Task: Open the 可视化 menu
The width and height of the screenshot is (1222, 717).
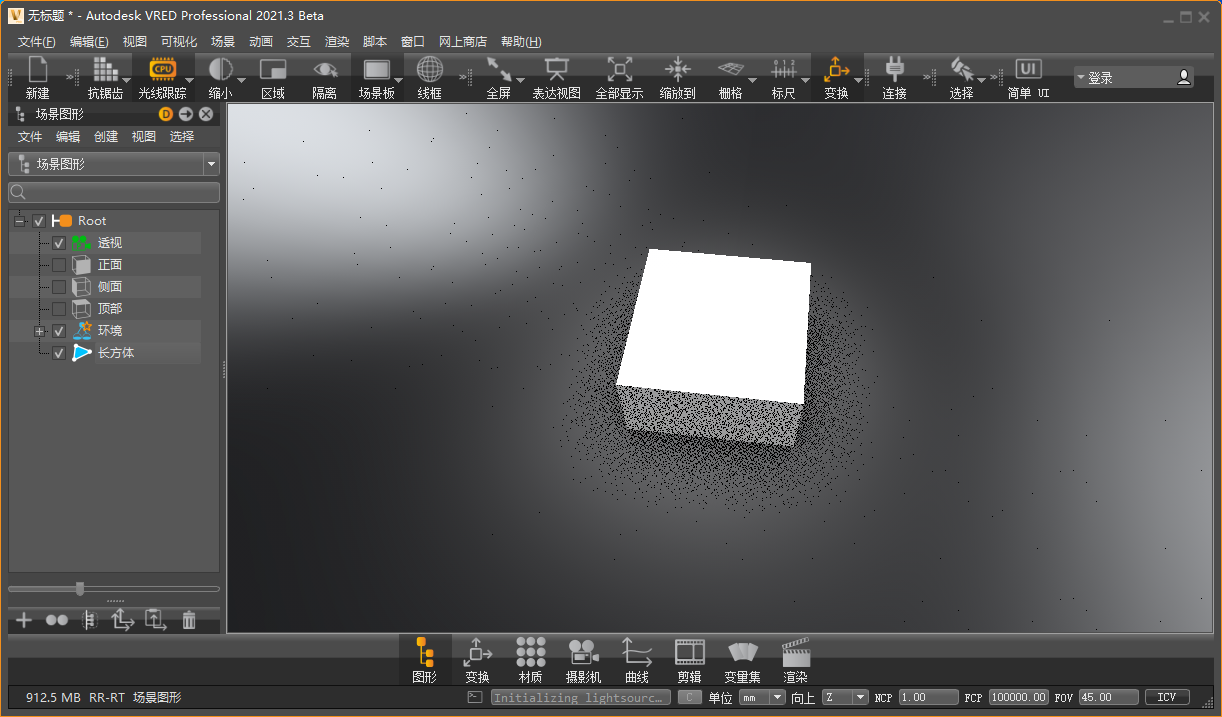Action: (179, 42)
